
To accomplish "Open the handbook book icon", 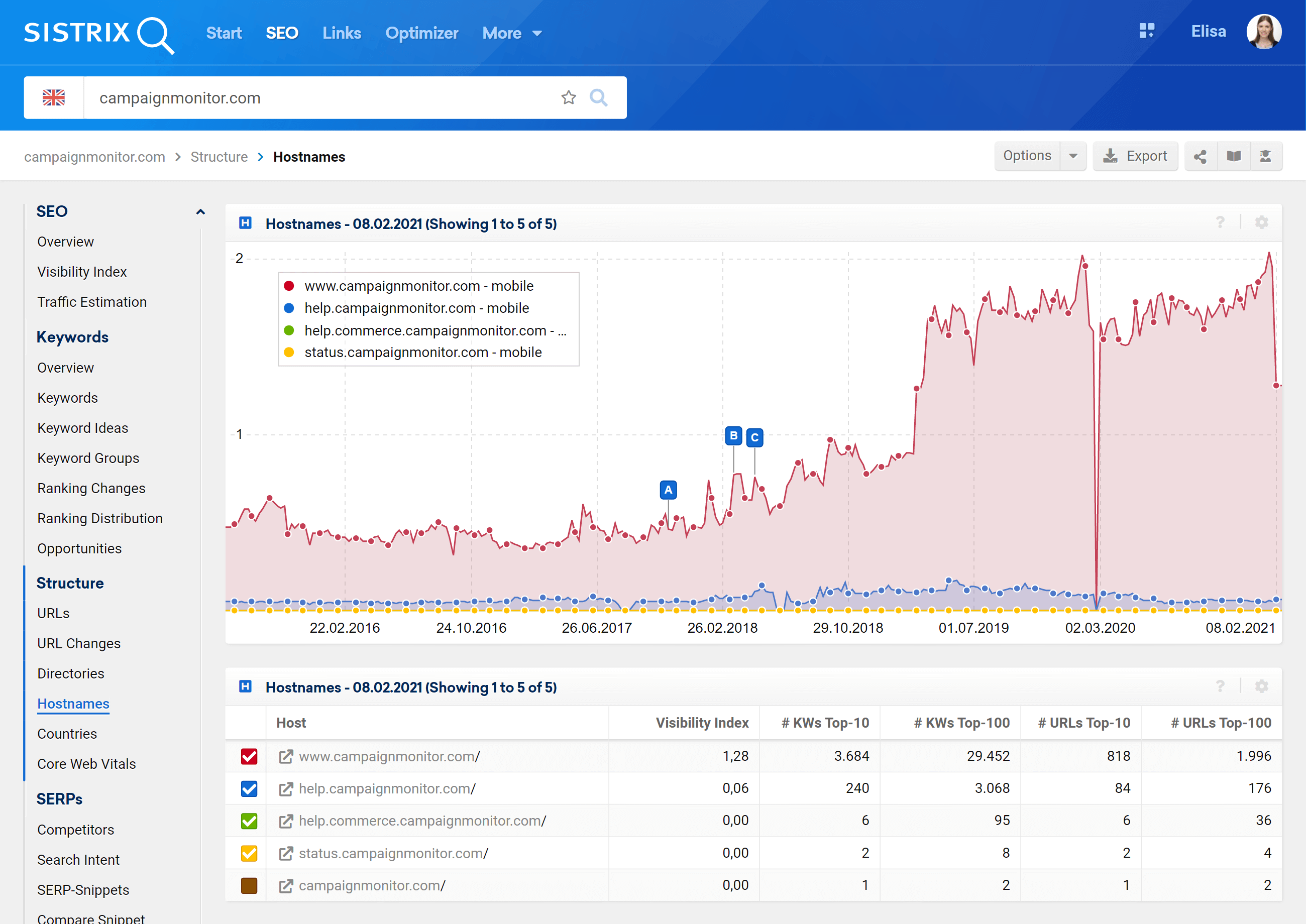I will coord(1234,156).
